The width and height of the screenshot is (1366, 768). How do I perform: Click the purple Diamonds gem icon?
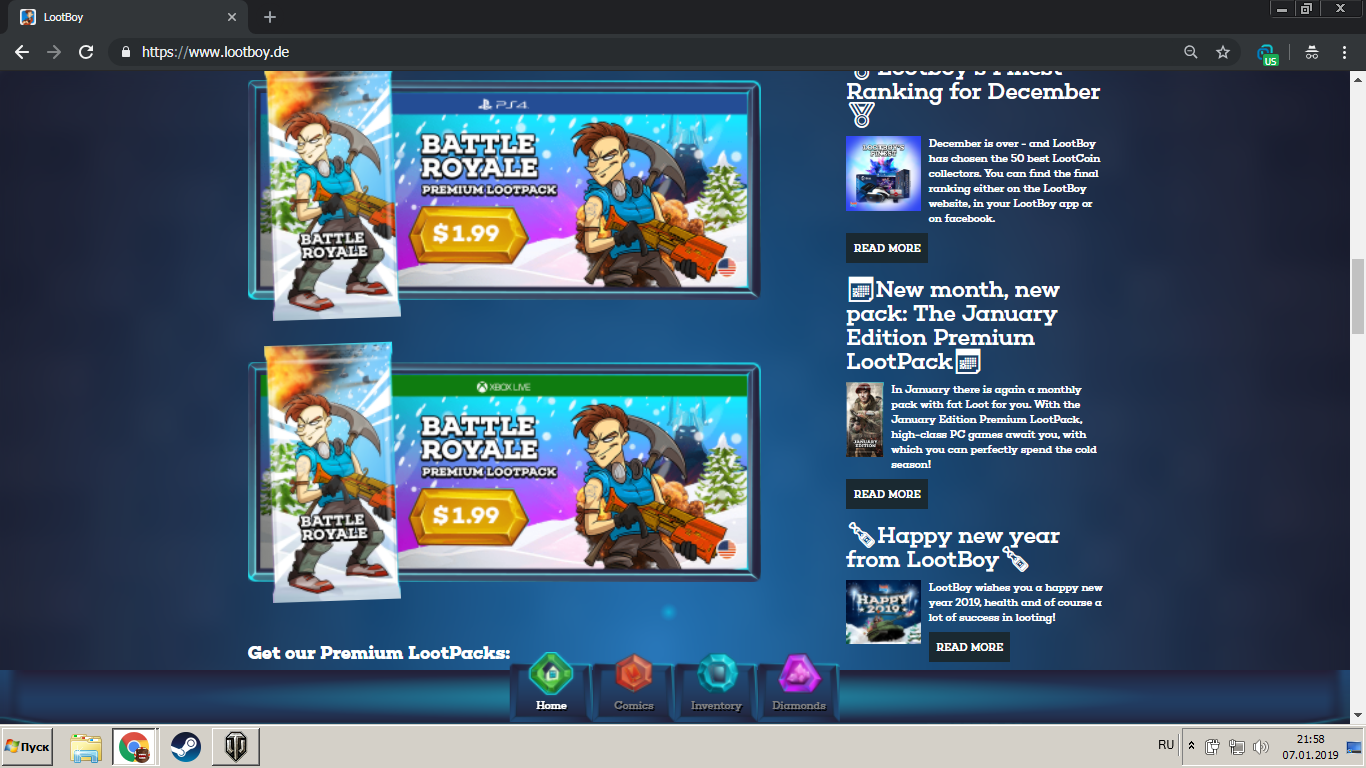click(799, 674)
